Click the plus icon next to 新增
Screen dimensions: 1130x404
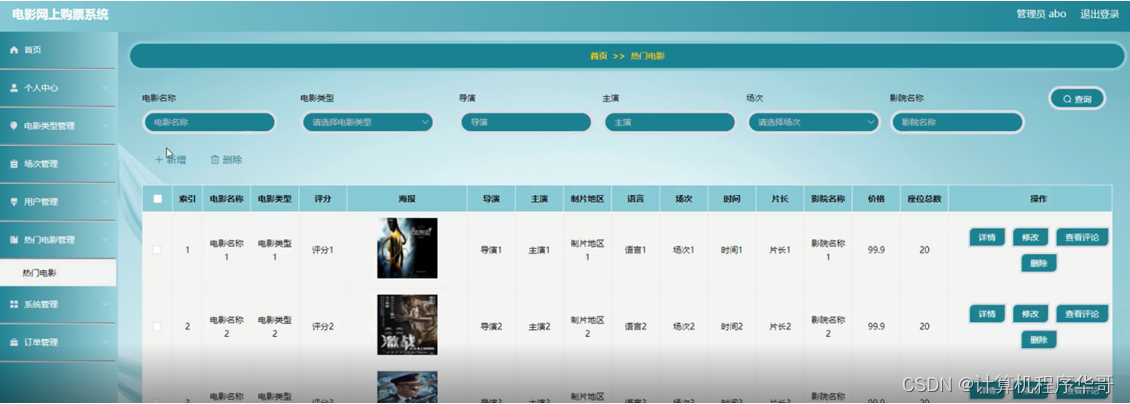click(159, 160)
